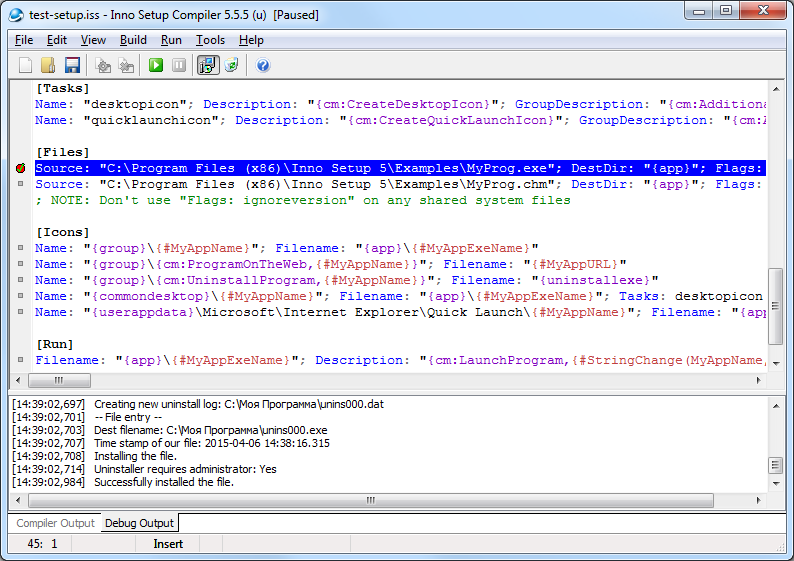Click the Compile toolbar icon
This screenshot has height=561, width=794.
tap(103, 65)
